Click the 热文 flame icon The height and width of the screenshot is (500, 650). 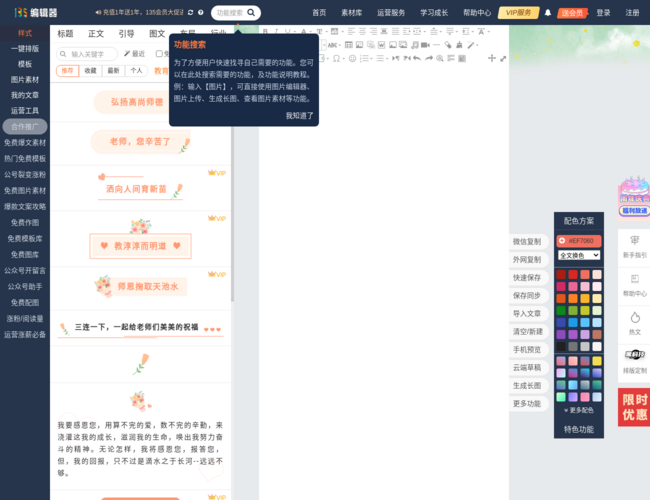pos(635,318)
